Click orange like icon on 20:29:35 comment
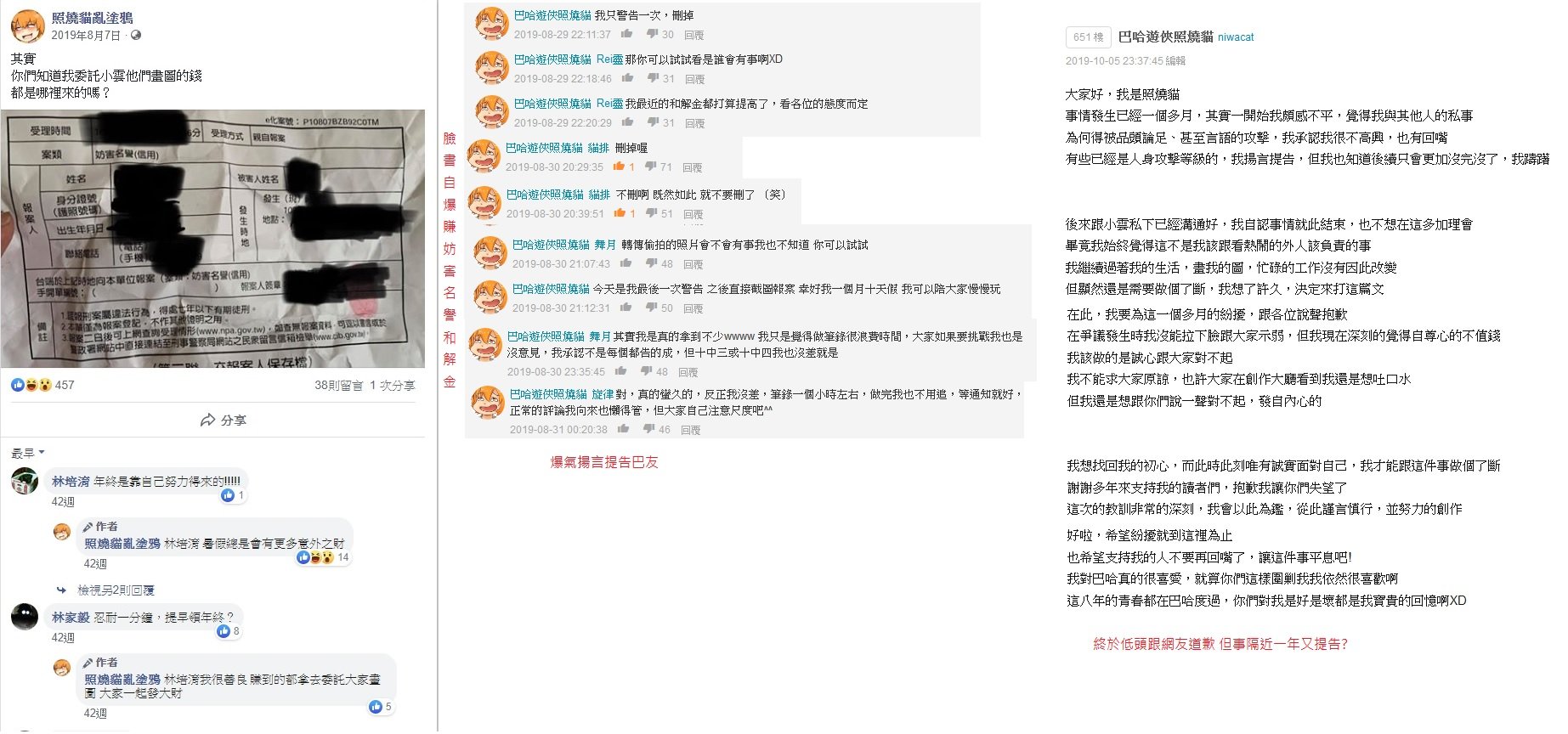Viewport: 1568px width, 734px height. pos(619,167)
